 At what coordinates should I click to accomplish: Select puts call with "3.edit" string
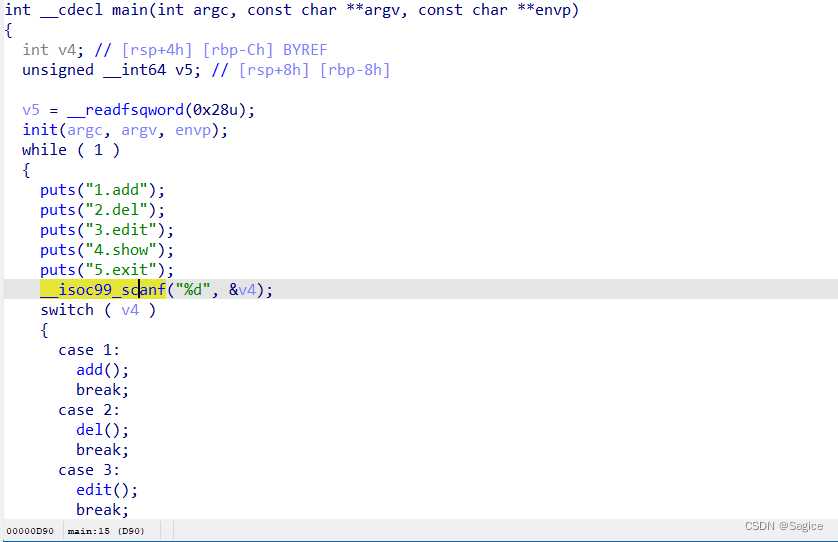(x=107, y=230)
